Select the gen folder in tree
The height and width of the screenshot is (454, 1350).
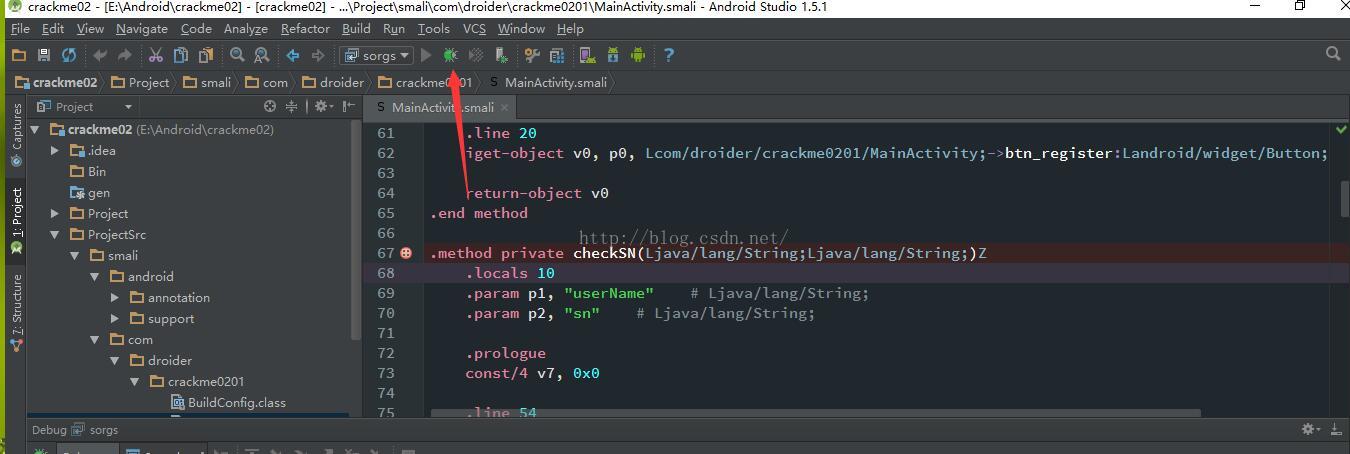click(89, 192)
